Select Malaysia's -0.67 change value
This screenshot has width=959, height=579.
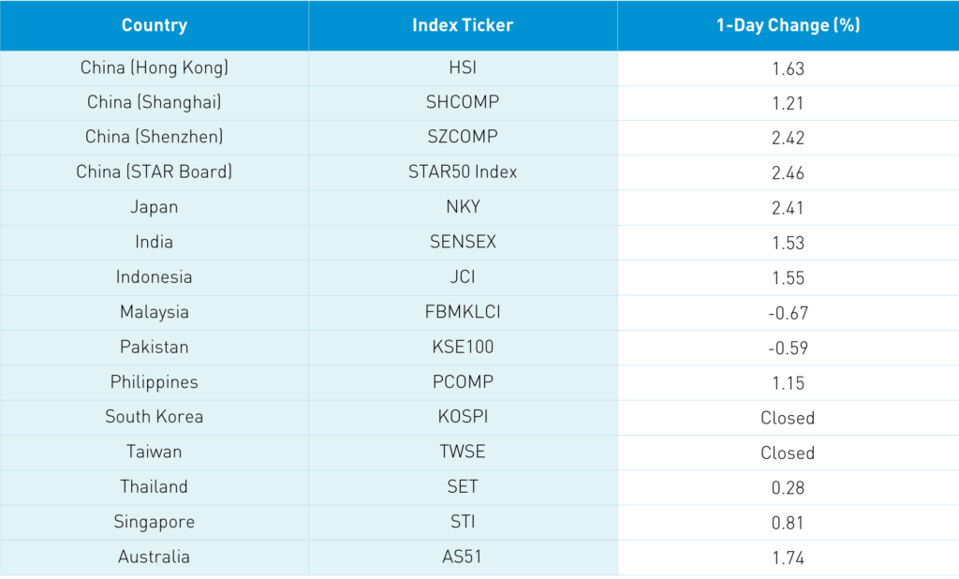pyautogui.click(x=788, y=313)
